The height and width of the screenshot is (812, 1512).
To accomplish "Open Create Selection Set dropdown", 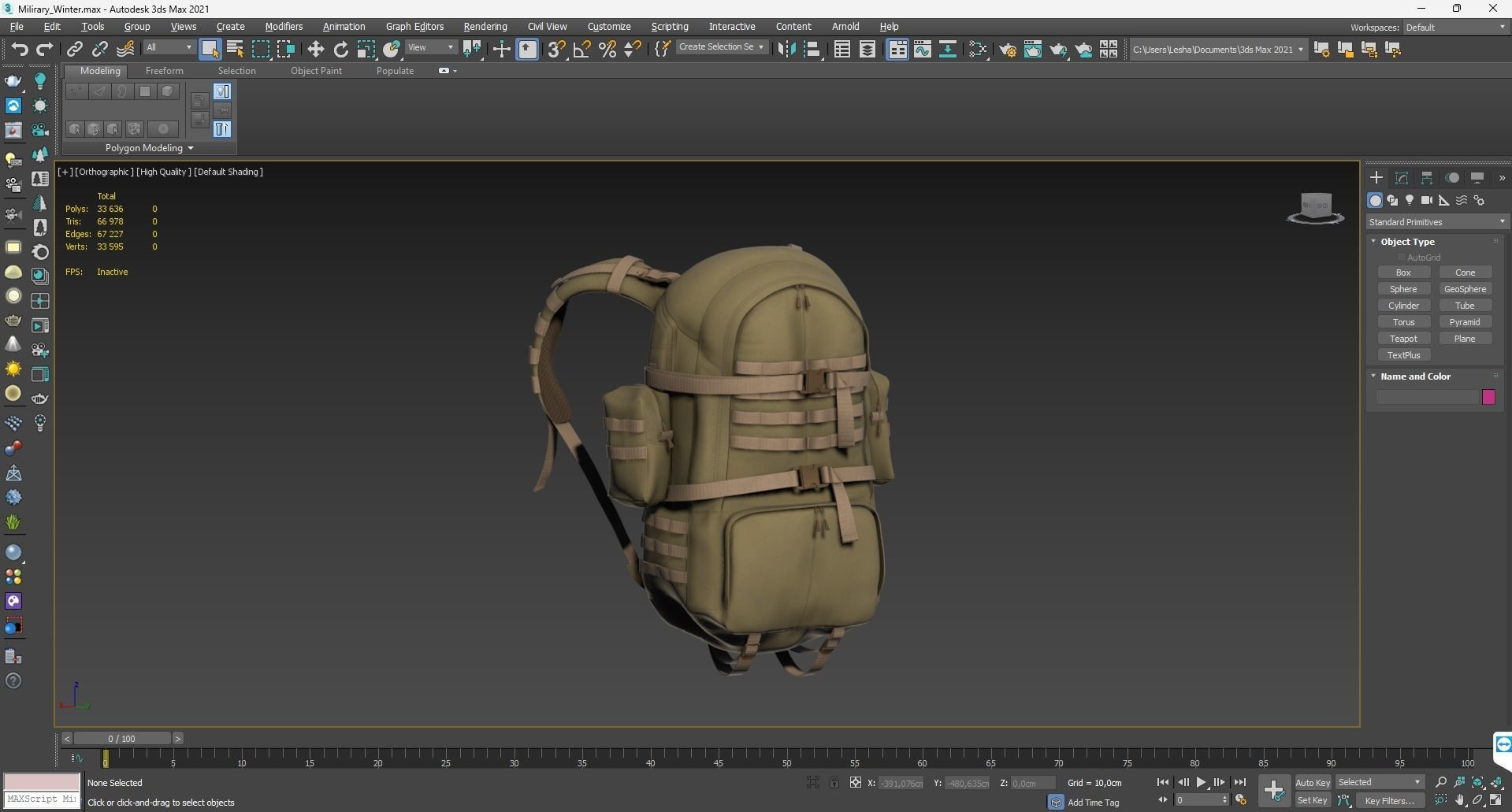I will click(721, 47).
